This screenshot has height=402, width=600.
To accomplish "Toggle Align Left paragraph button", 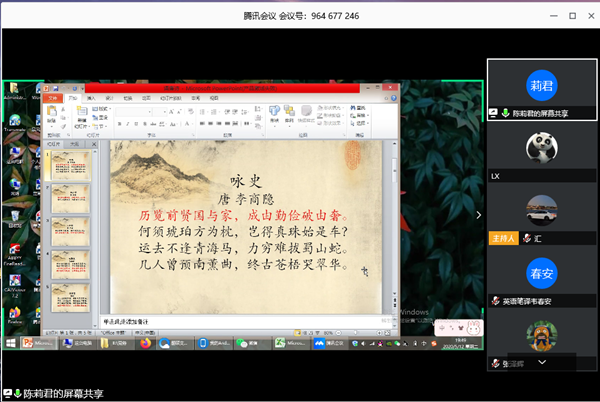I will pos(202,123).
